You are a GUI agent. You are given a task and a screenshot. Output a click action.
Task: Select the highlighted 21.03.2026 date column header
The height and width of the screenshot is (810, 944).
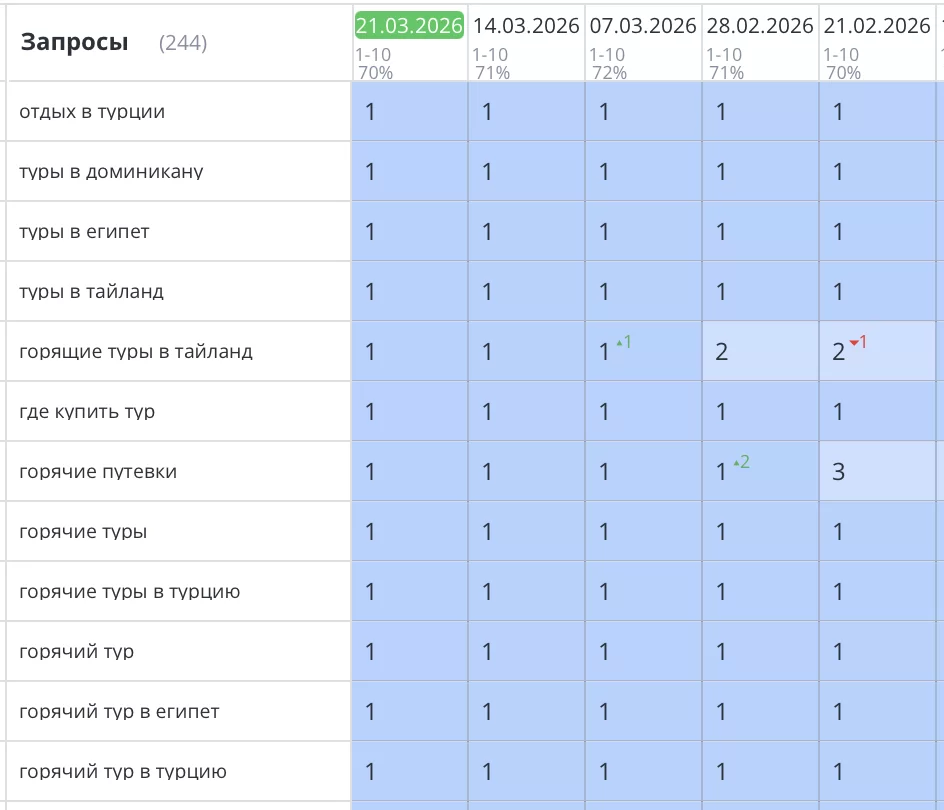click(x=409, y=26)
